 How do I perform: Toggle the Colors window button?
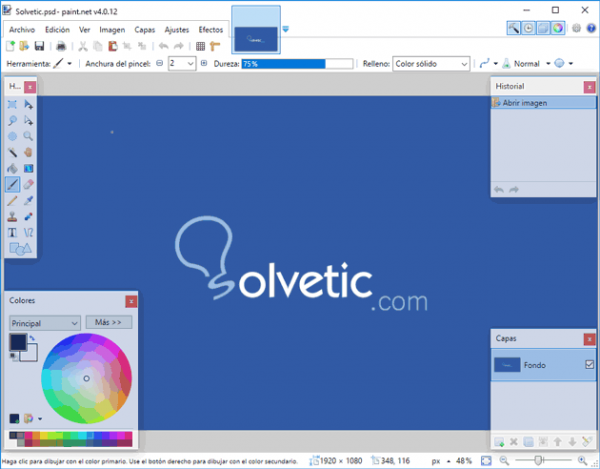558,28
